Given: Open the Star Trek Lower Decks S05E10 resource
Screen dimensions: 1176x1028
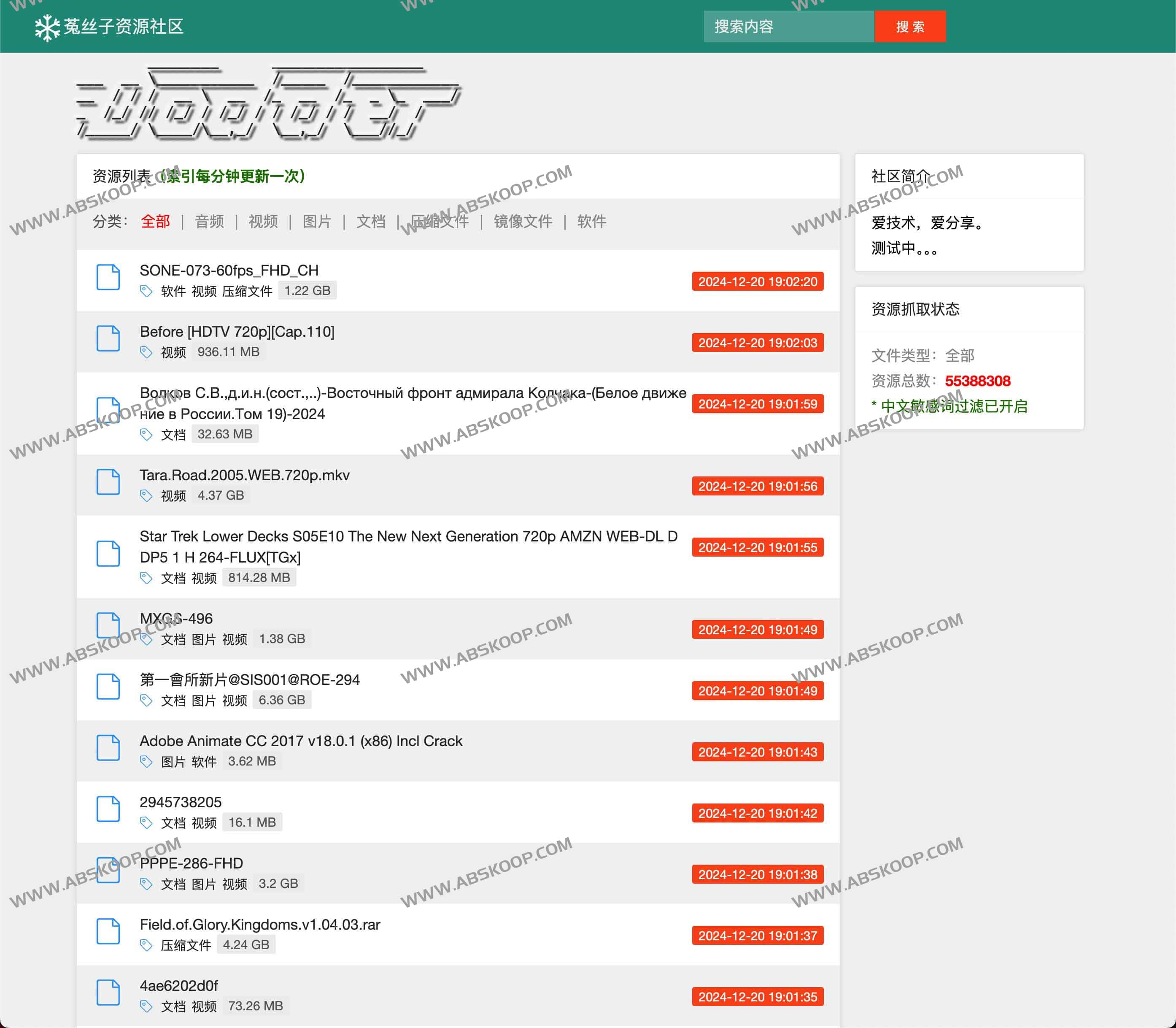Looking at the screenshot, I should click(x=407, y=546).
